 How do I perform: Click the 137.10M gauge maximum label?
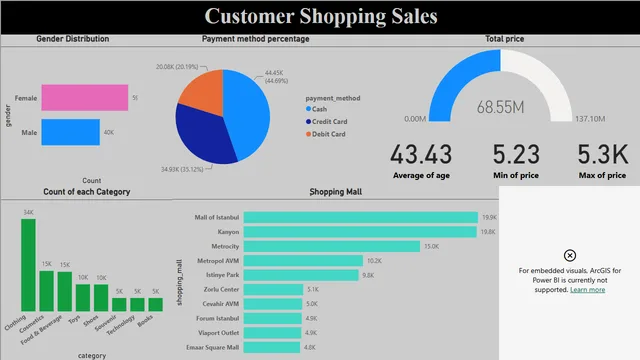tap(590, 119)
